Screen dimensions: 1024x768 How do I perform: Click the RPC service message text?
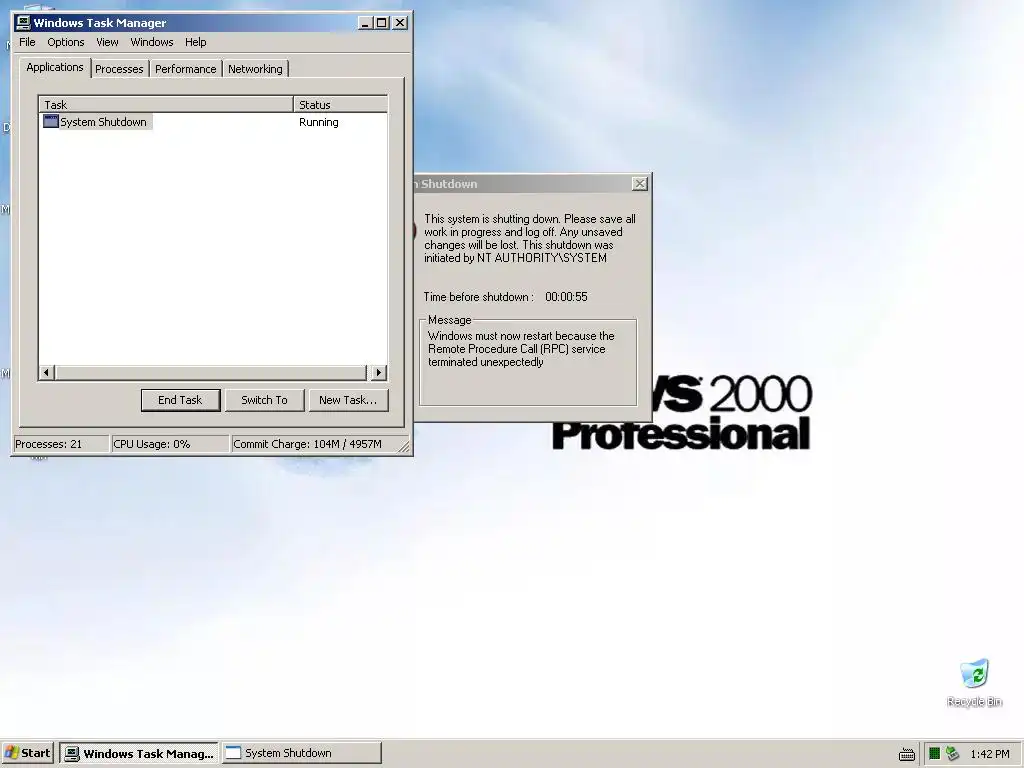pyautogui.click(x=521, y=349)
